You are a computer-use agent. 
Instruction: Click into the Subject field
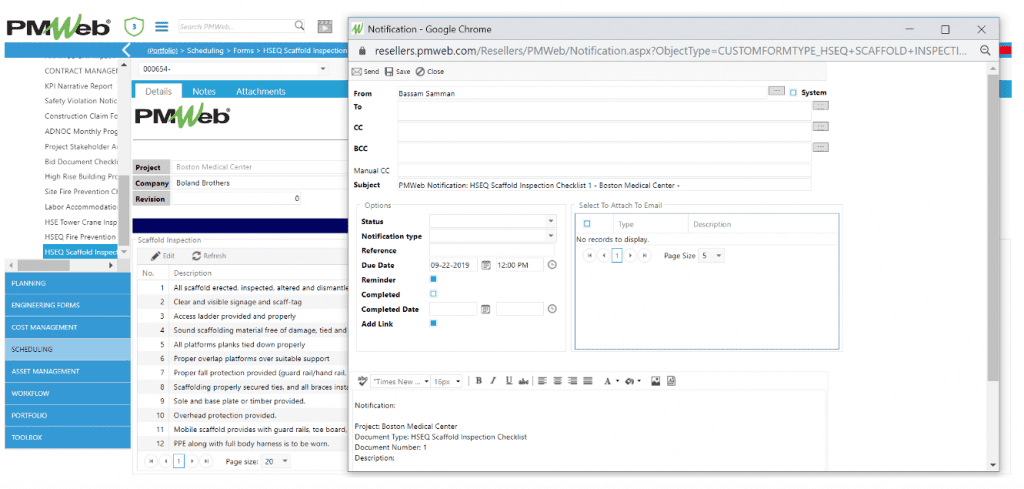coord(603,185)
